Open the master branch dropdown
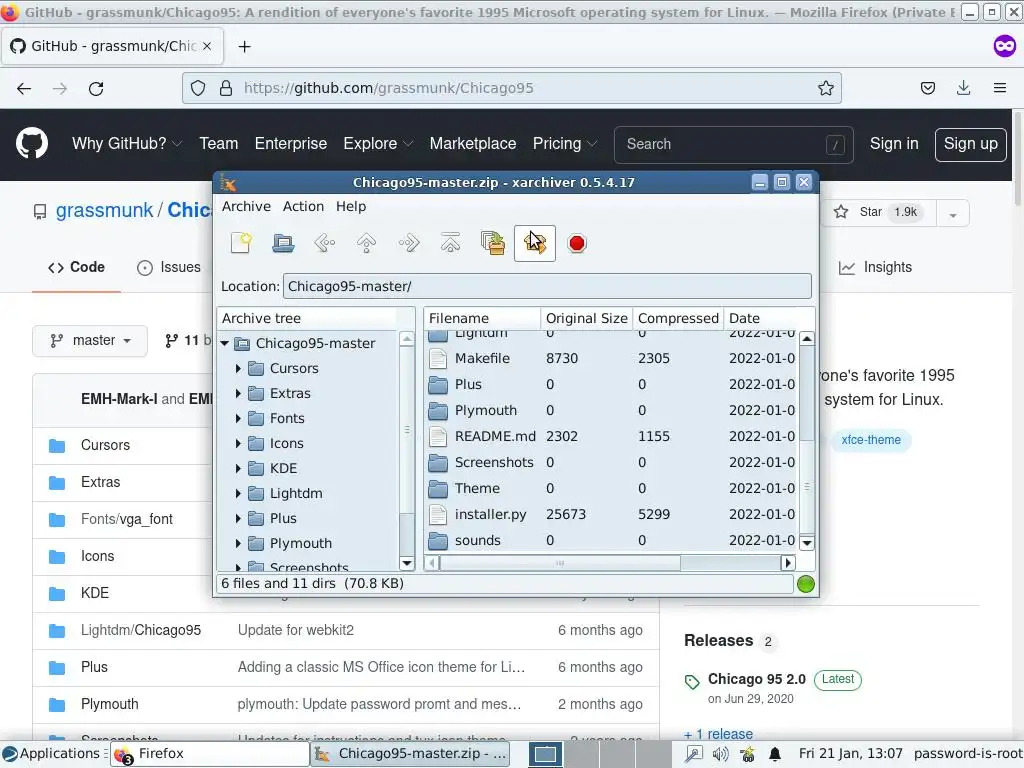 (90, 340)
